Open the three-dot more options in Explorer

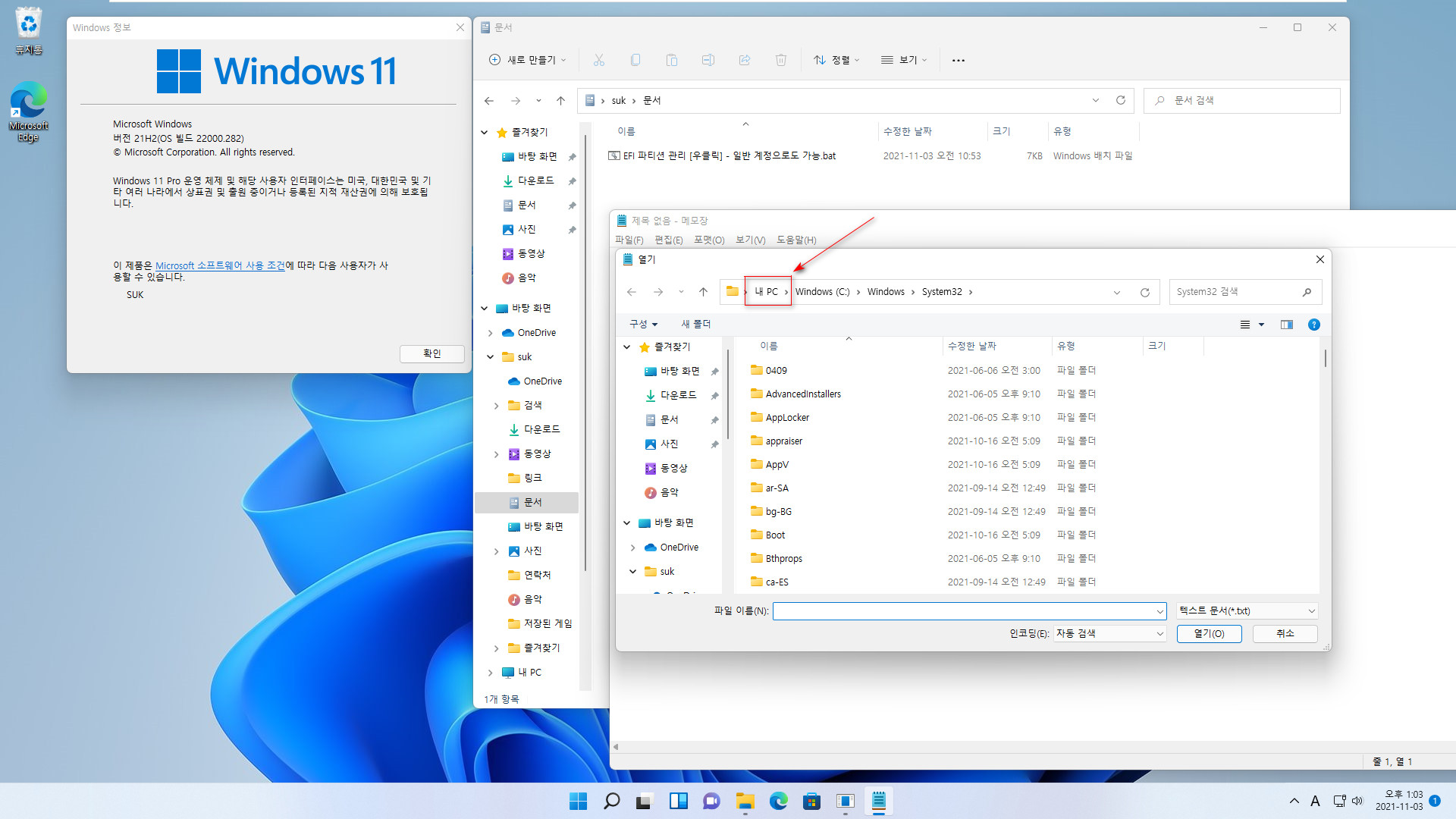959,60
